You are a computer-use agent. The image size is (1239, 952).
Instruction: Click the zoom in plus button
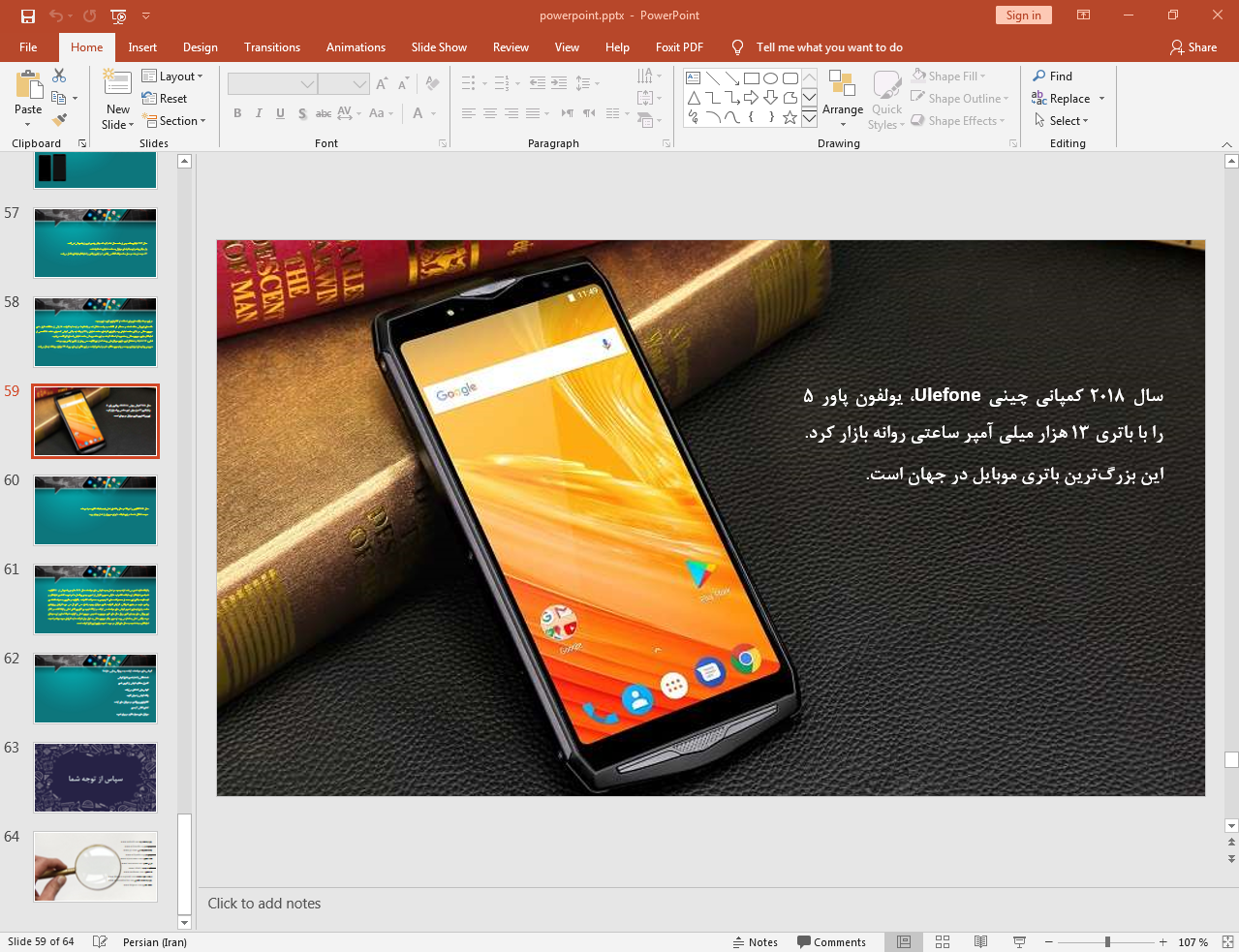click(x=1163, y=941)
